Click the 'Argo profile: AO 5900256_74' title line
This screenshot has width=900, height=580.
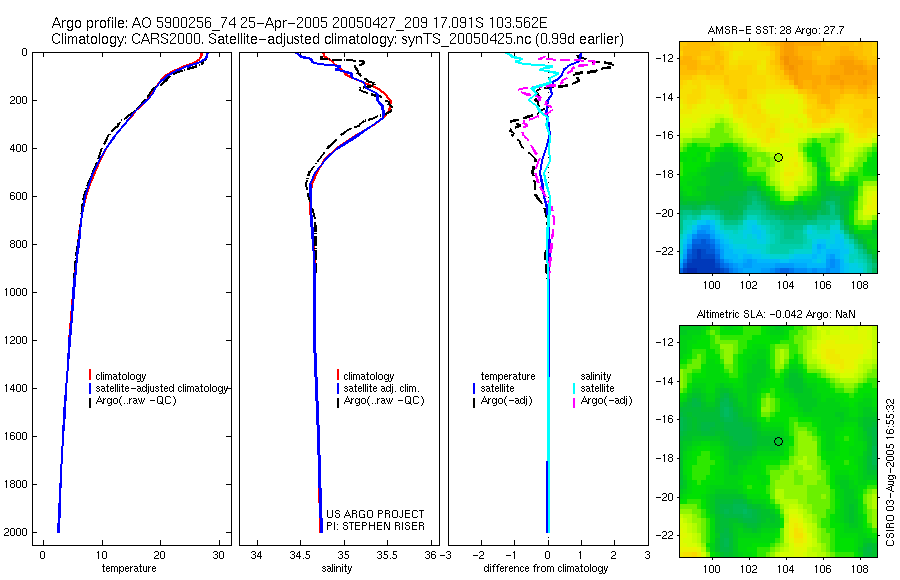coord(299,24)
